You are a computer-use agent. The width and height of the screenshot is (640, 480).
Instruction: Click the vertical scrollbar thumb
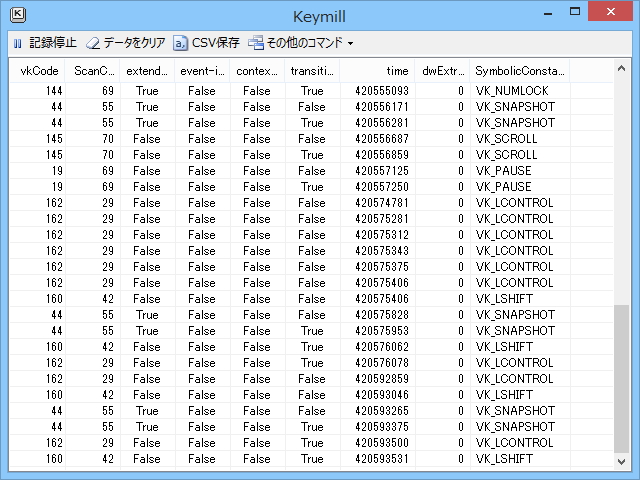621,379
